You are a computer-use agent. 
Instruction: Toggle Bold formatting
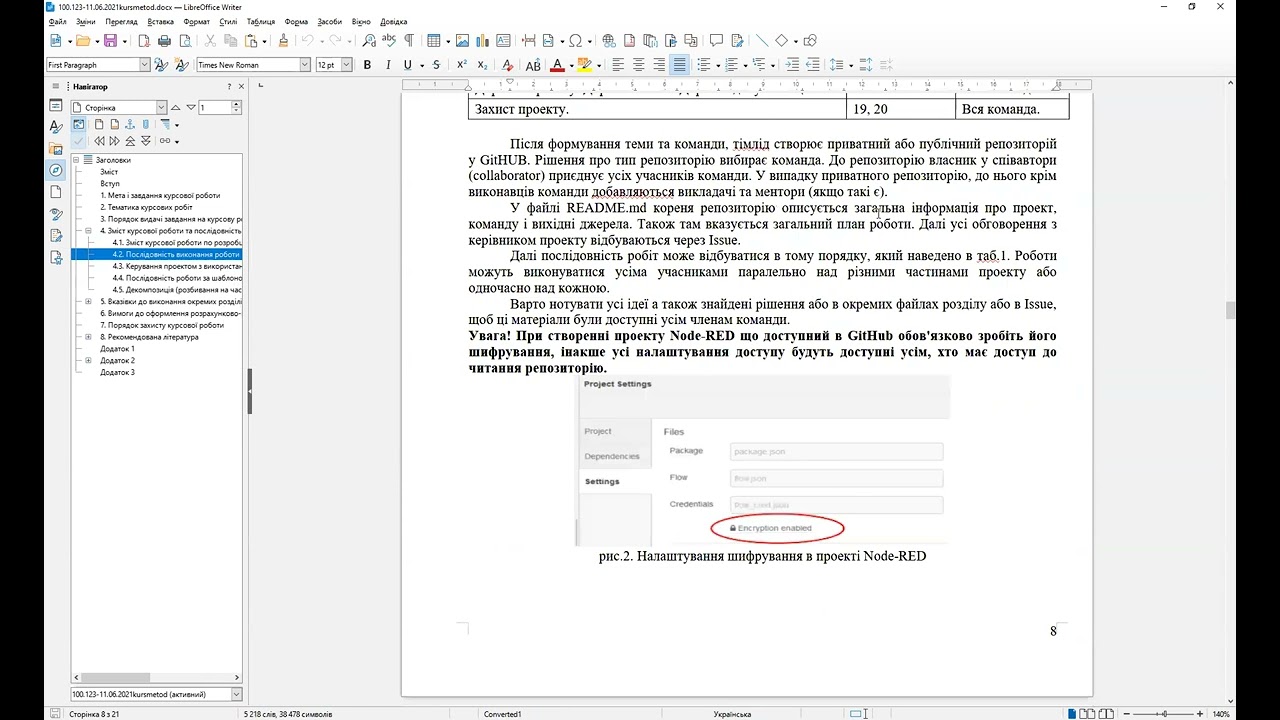[367, 65]
